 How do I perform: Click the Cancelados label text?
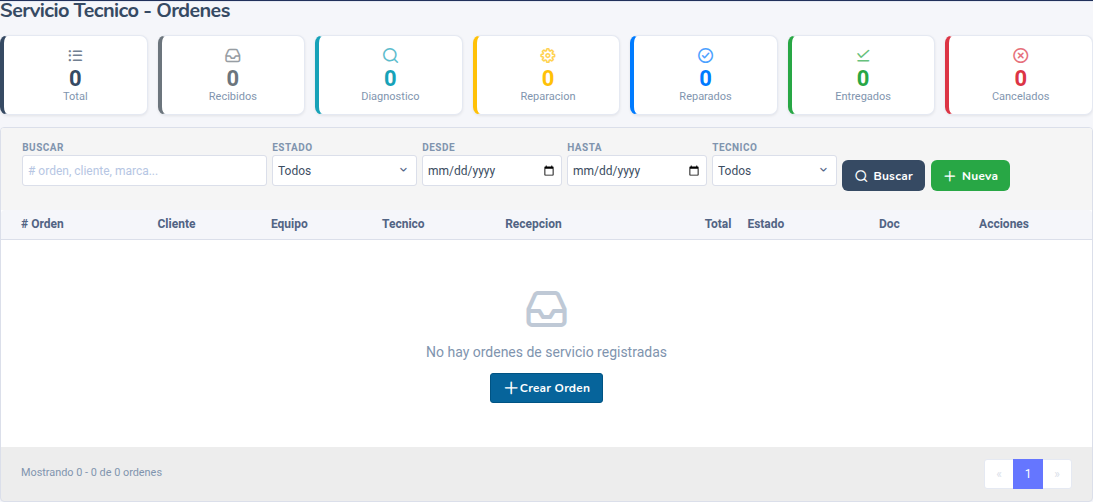pos(1021,96)
